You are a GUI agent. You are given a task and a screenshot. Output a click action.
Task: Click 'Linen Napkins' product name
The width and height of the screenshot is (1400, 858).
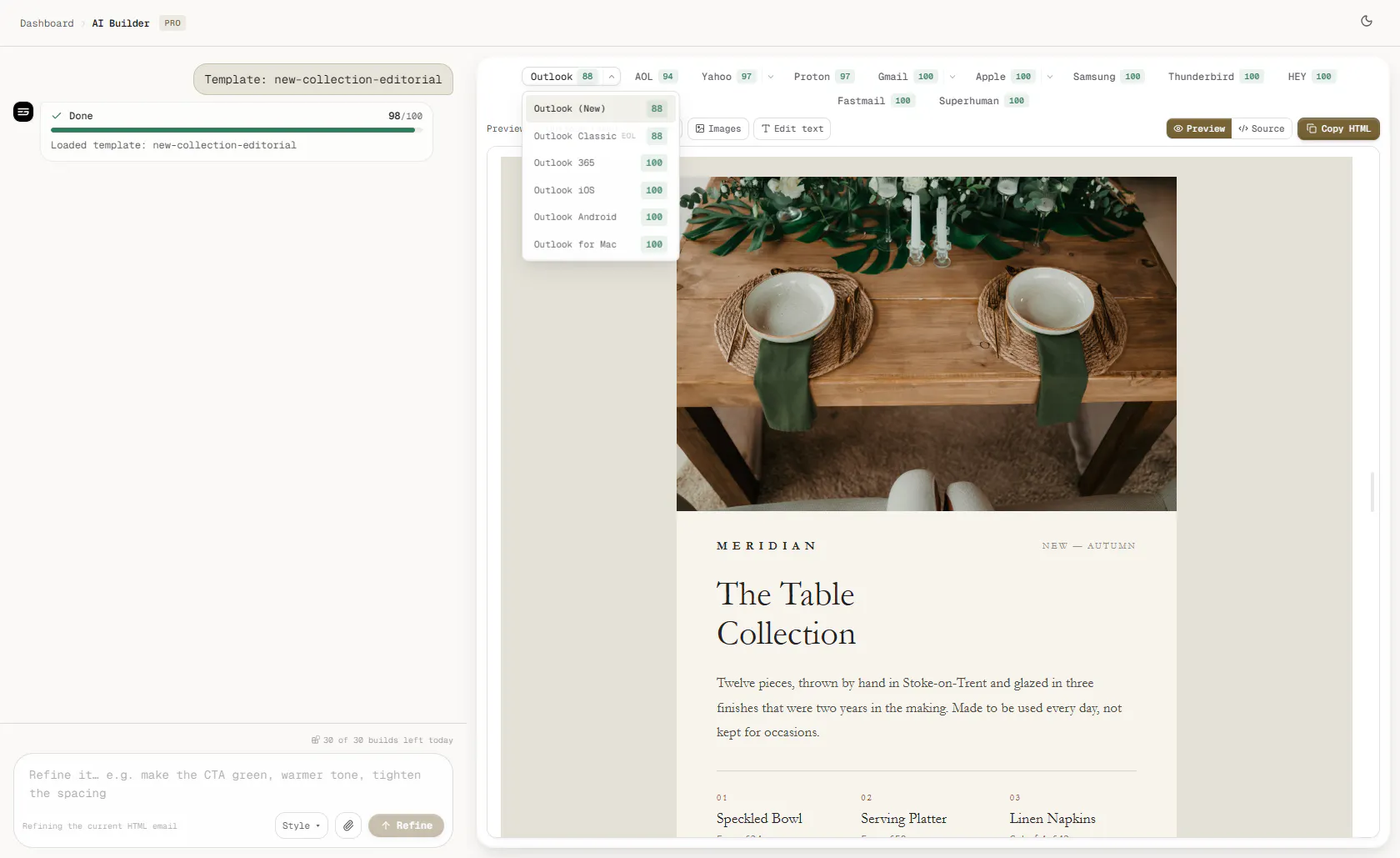click(x=1052, y=819)
